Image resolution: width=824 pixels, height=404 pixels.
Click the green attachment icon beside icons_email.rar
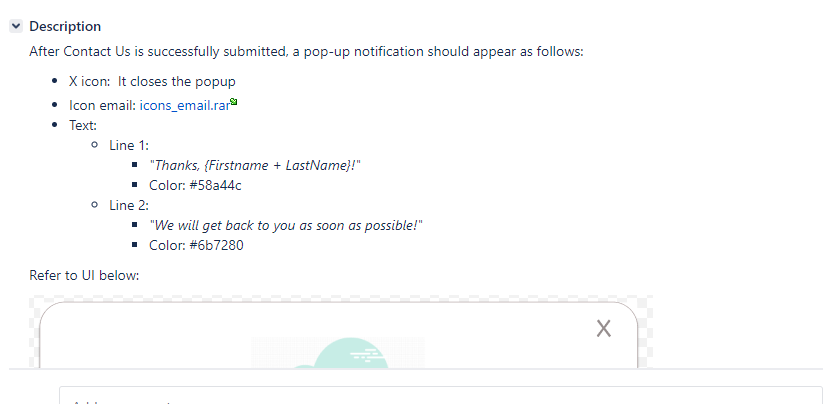234,102
